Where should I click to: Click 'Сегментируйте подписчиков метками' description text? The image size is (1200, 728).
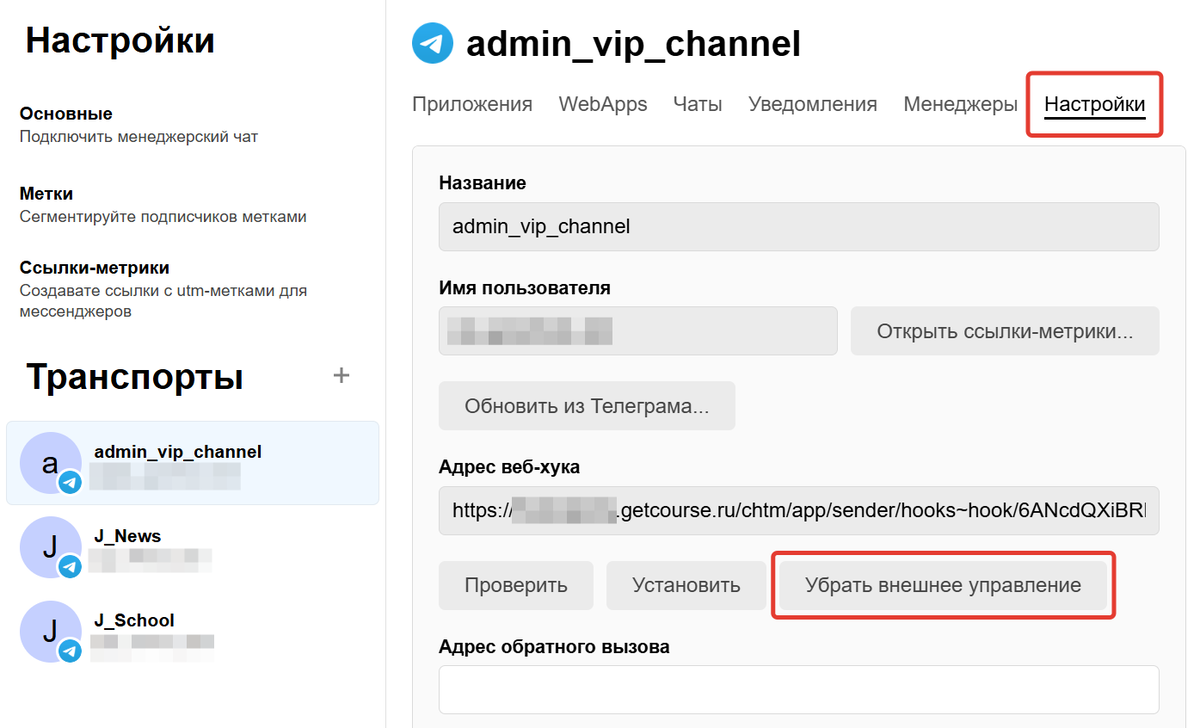click(163, 217)
